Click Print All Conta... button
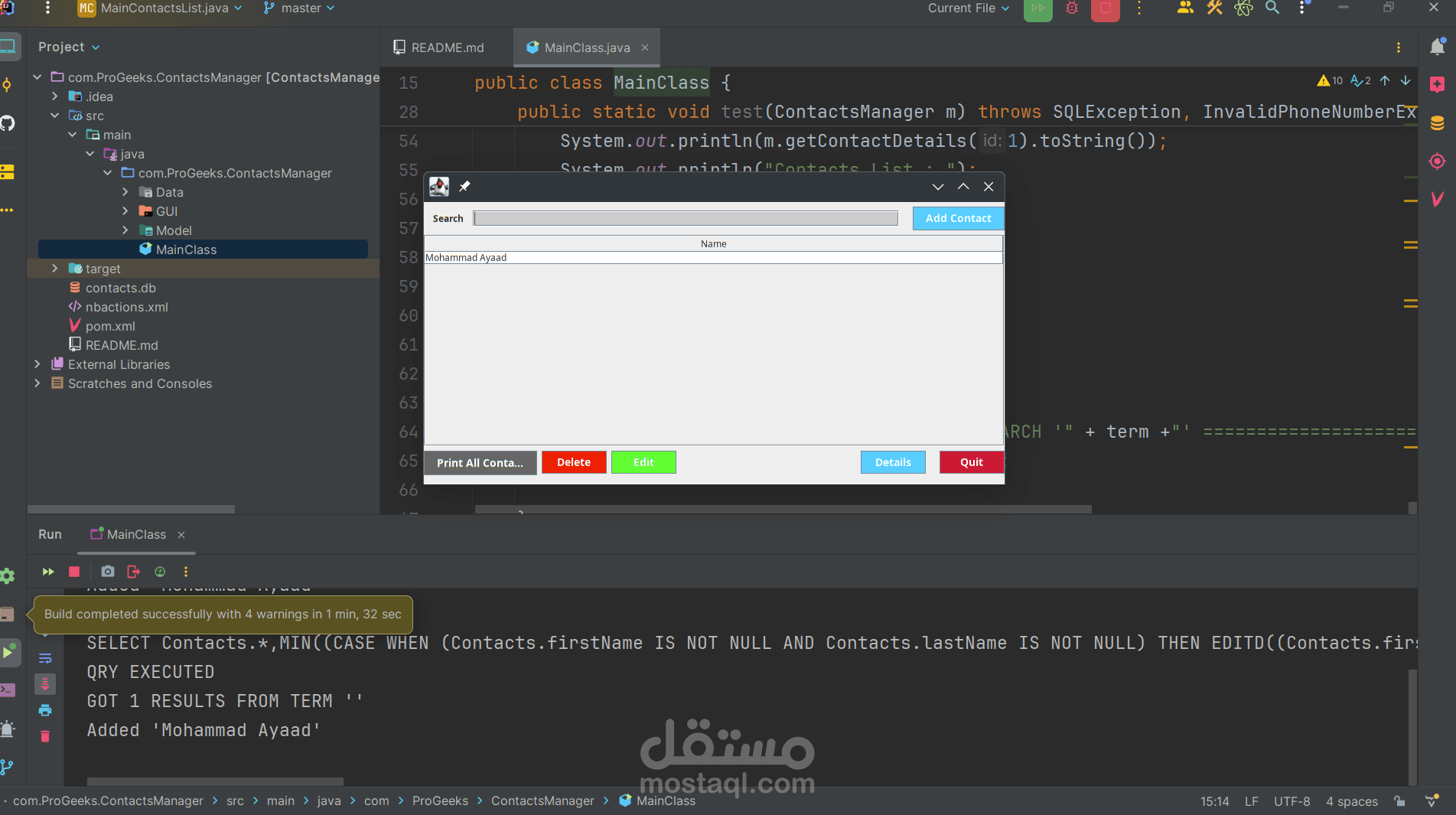 coord(480,463)
